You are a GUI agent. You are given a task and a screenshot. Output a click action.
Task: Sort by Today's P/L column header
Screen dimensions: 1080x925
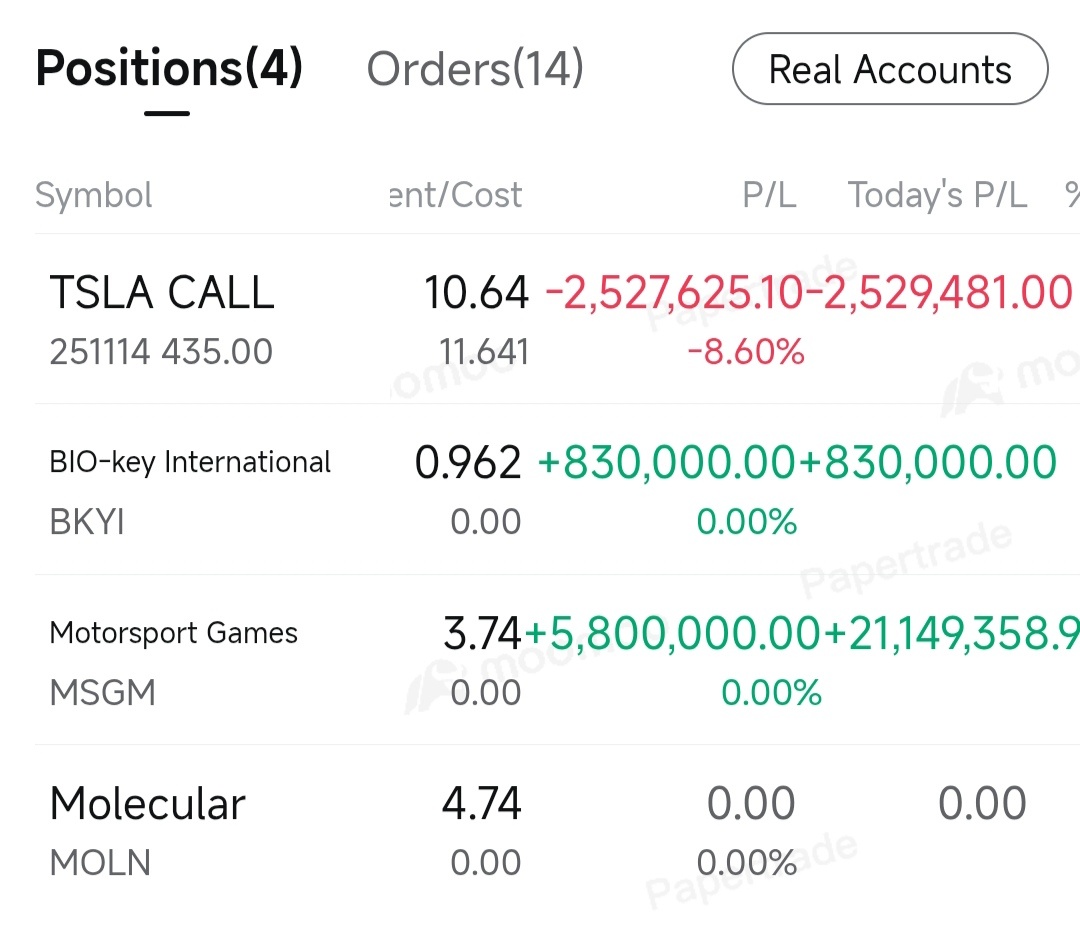click(937, 195)
